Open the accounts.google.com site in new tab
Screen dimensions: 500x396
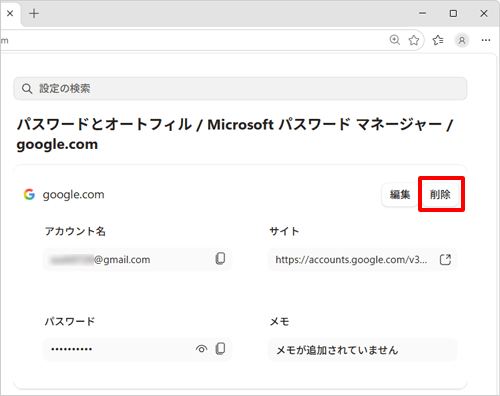[x=445, y=259]
